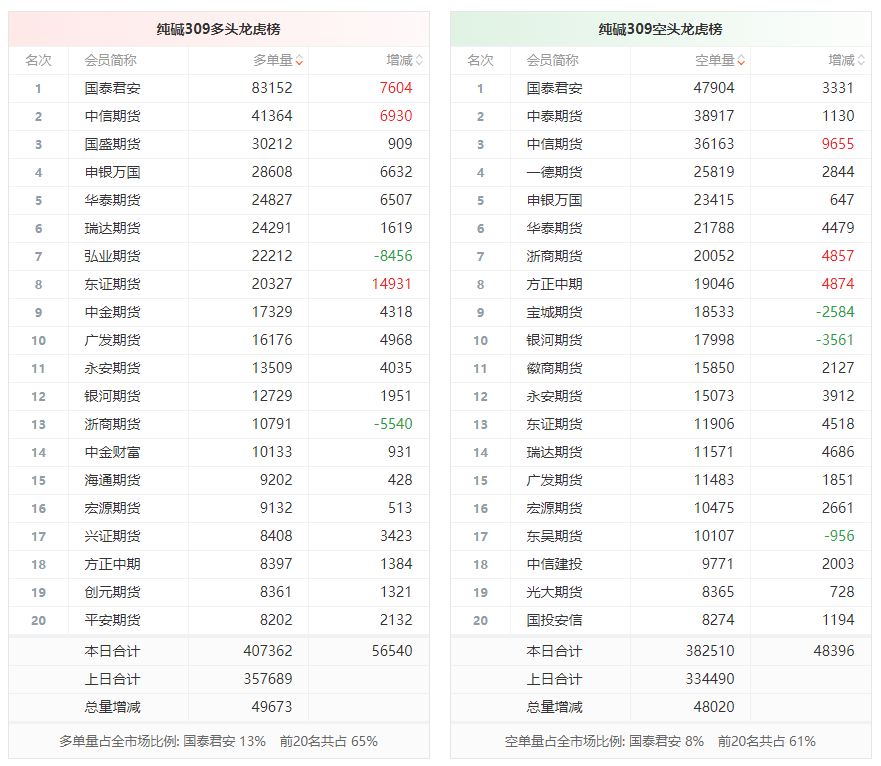This screenshot has height=766, width=881.
Task: Click 一德期货 member name
Action: pyautogui.click(x=554, y=172)
